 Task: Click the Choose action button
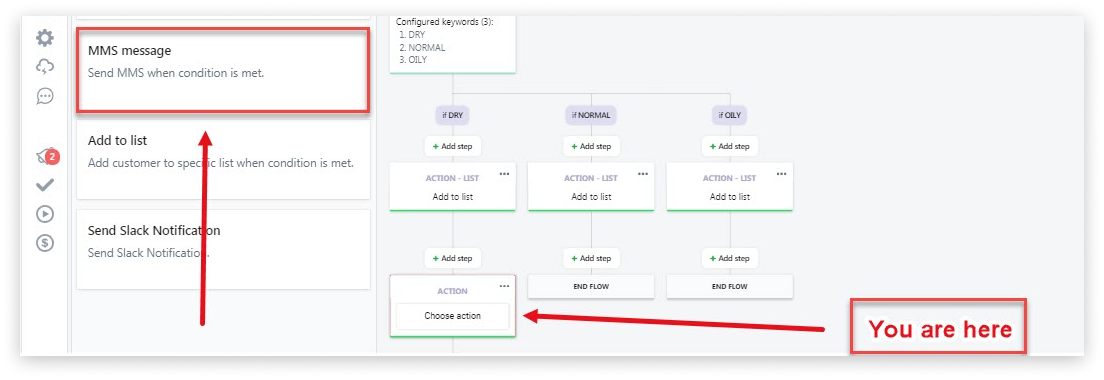click(453, 316)
